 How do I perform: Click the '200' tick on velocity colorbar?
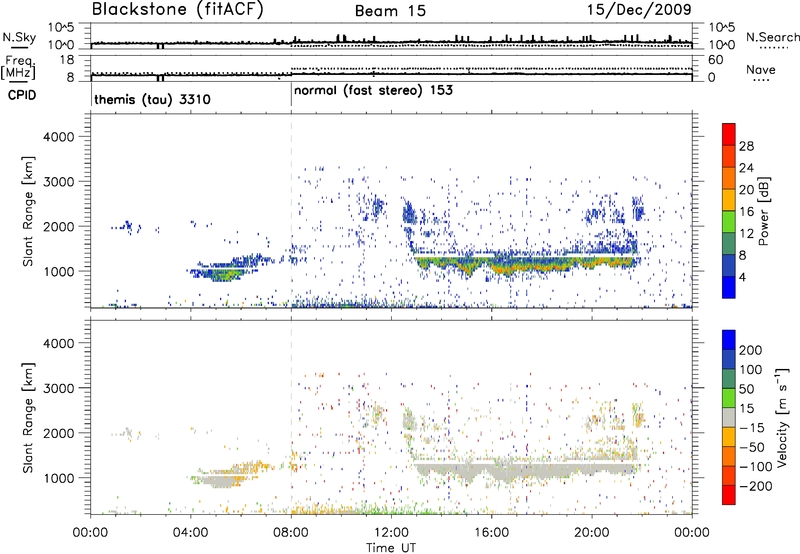[751, 350]
